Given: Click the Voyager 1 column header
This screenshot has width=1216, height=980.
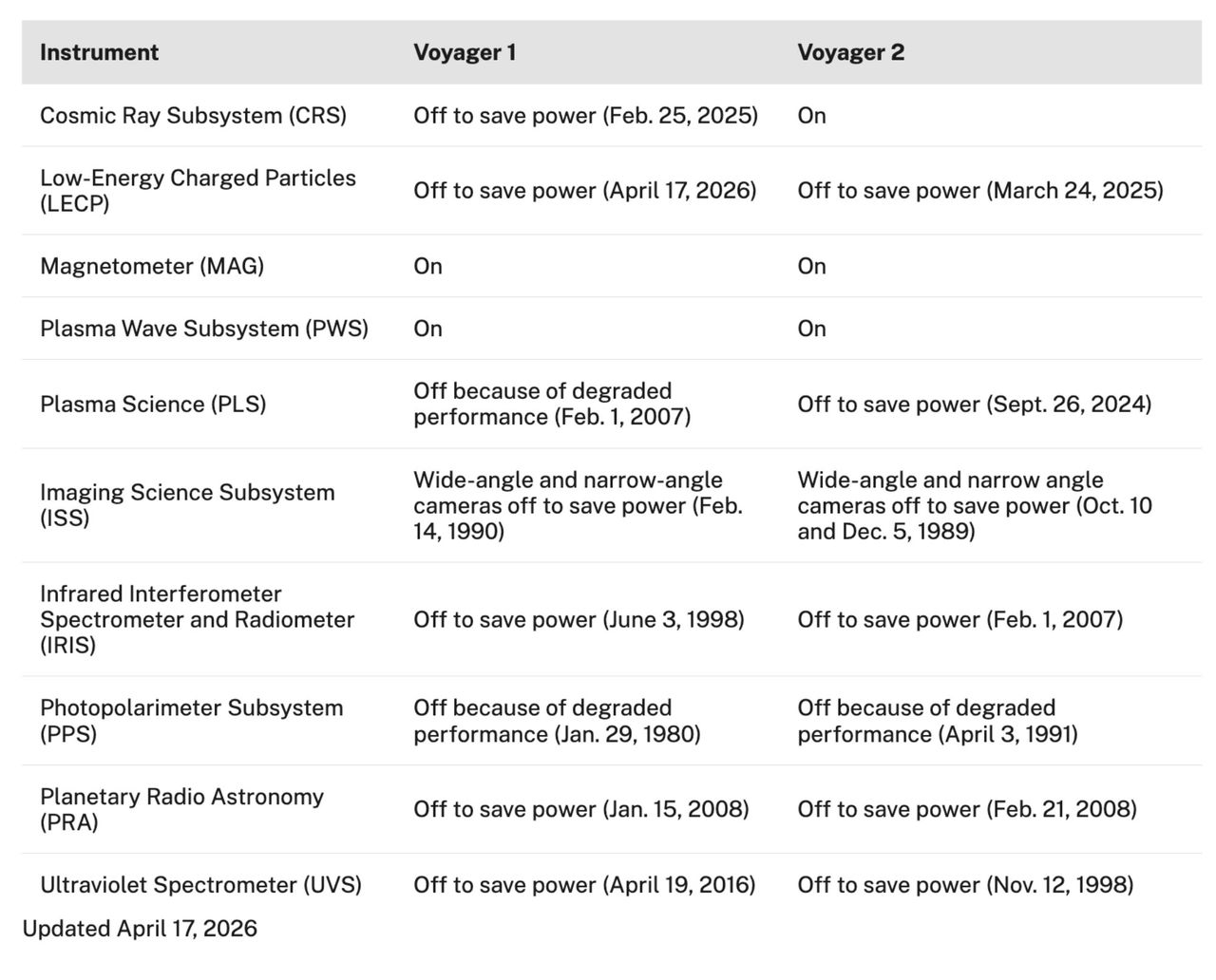Looking at the screenshot, I should (x=465, y=52).
